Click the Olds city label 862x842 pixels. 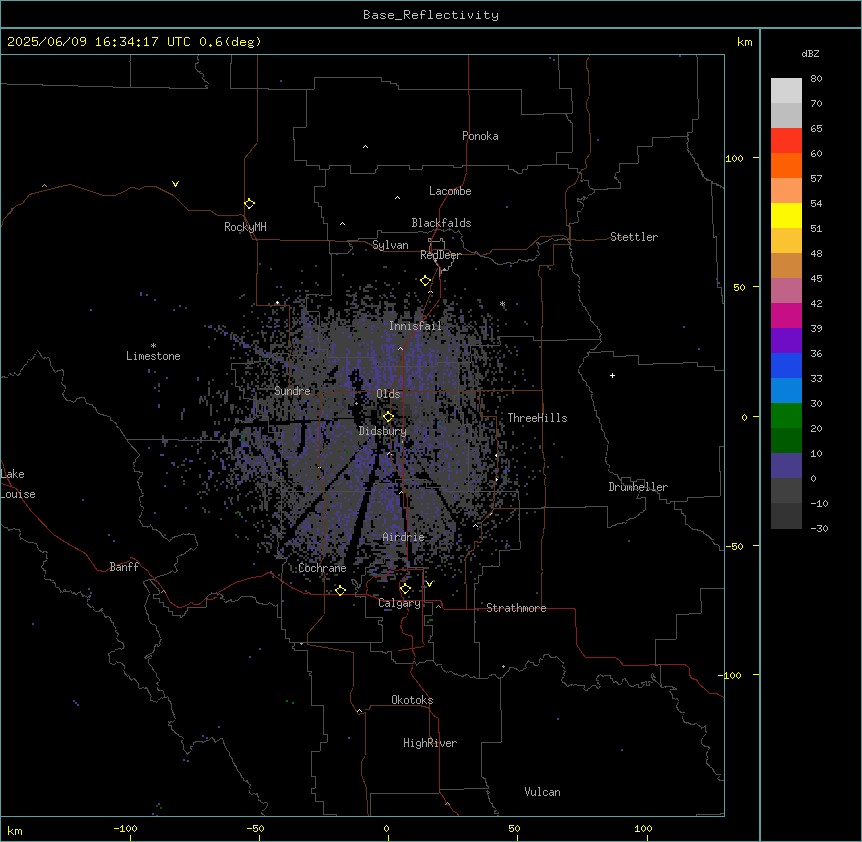click(388, 394)
